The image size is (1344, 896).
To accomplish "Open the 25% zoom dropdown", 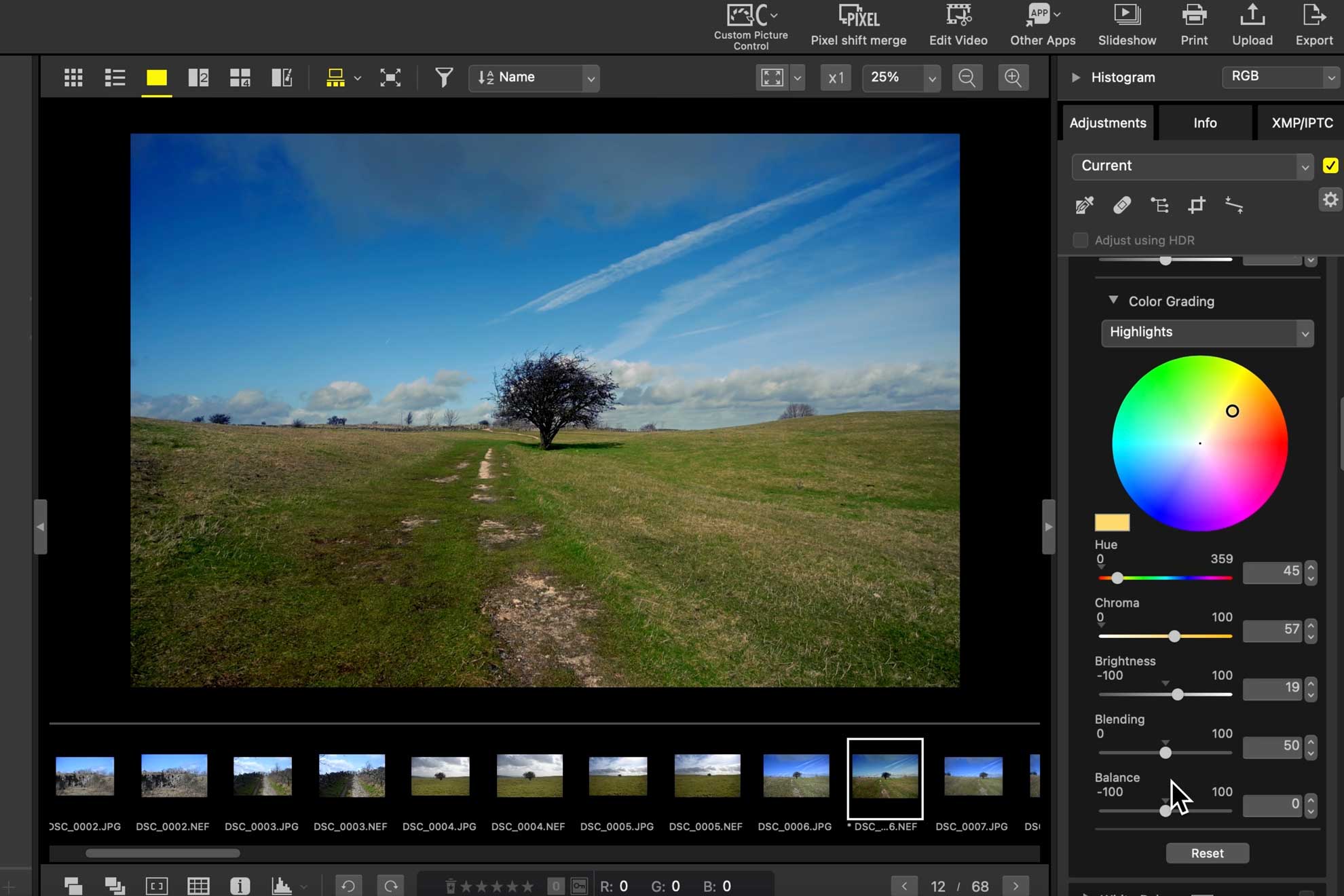I will (x=932, y=78).
